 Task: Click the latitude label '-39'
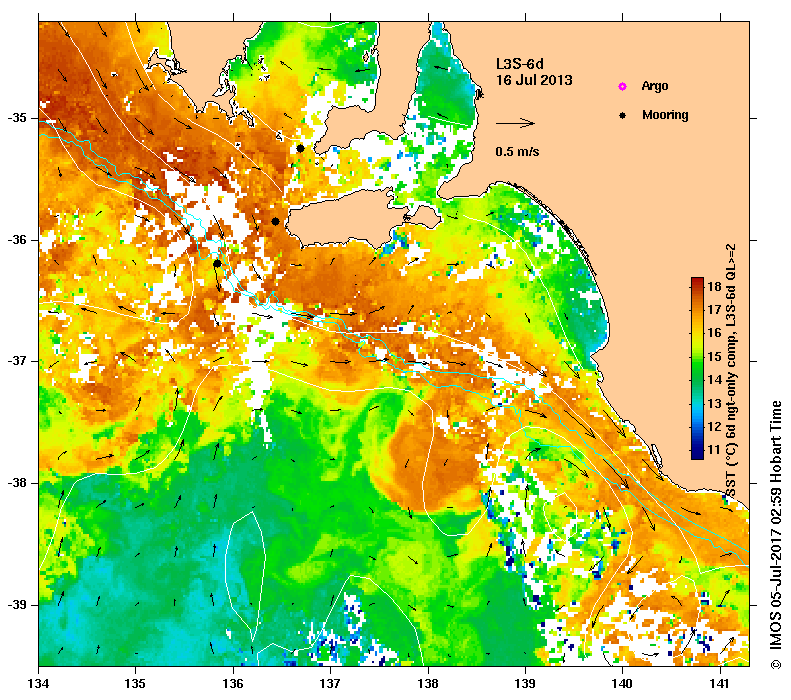(x=17, y=605)
